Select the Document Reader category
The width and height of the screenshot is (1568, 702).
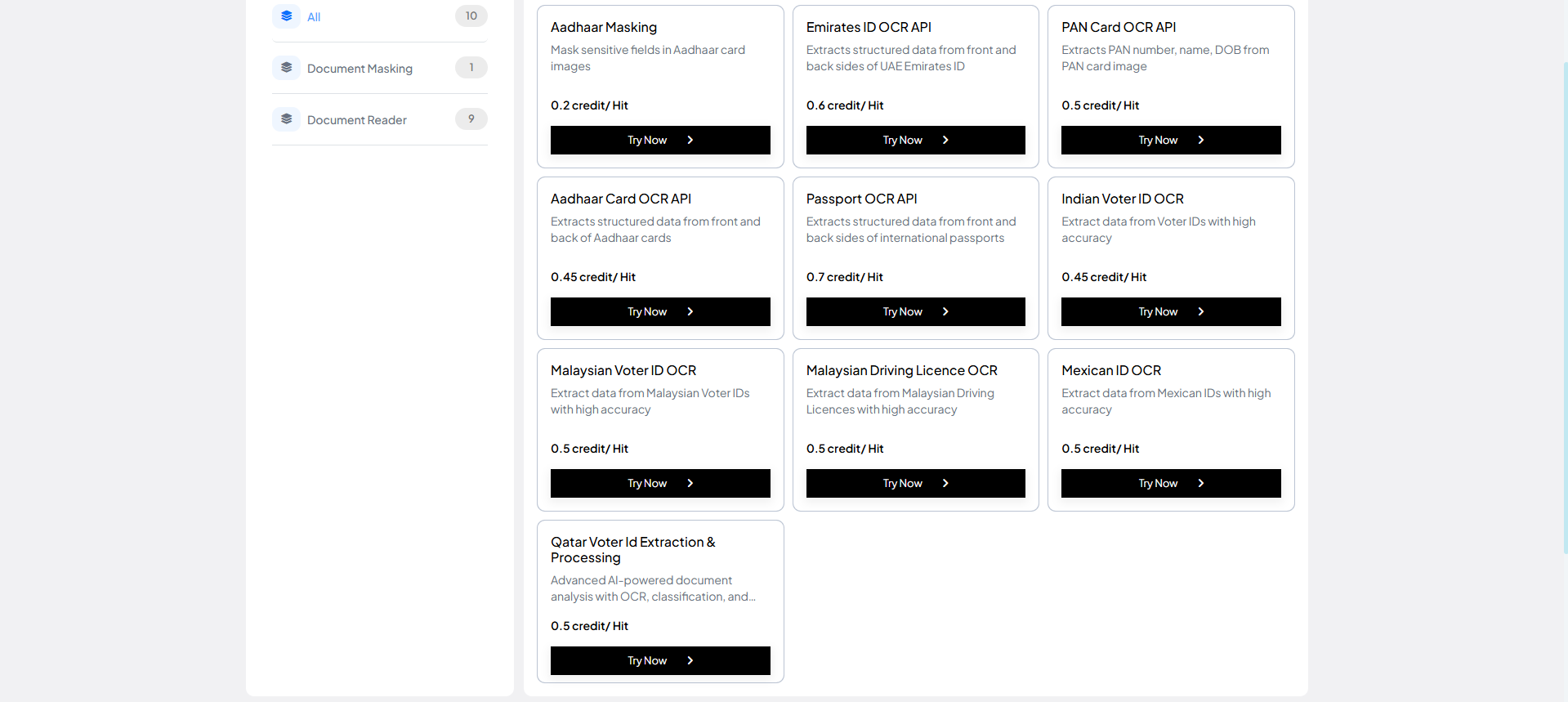click(x=357, y=120)
